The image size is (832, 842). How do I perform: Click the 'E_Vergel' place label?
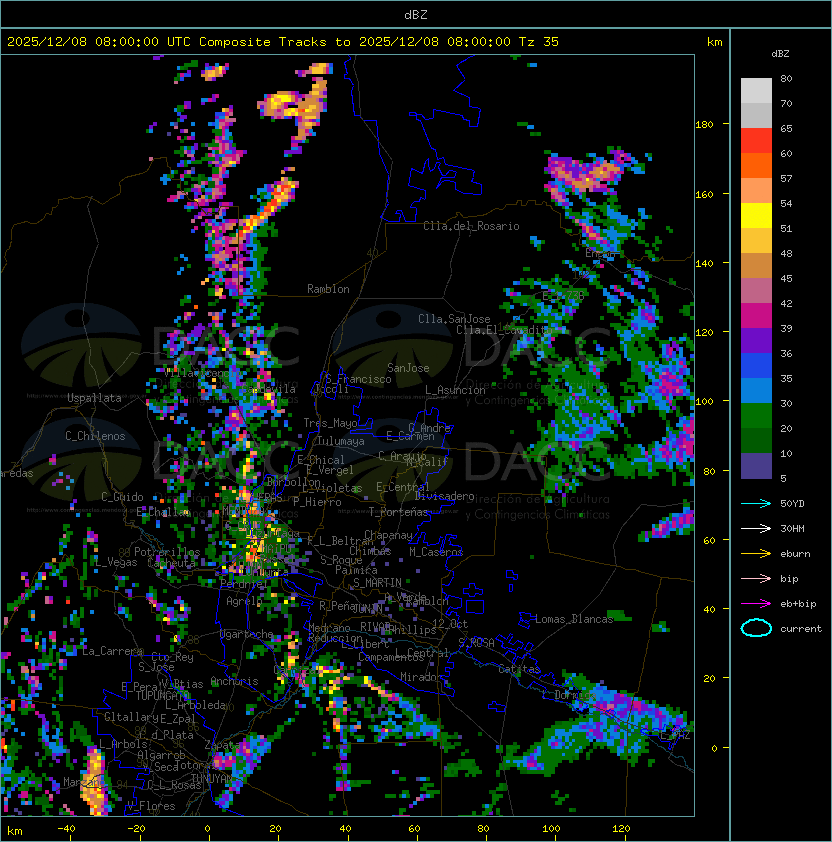330,470
